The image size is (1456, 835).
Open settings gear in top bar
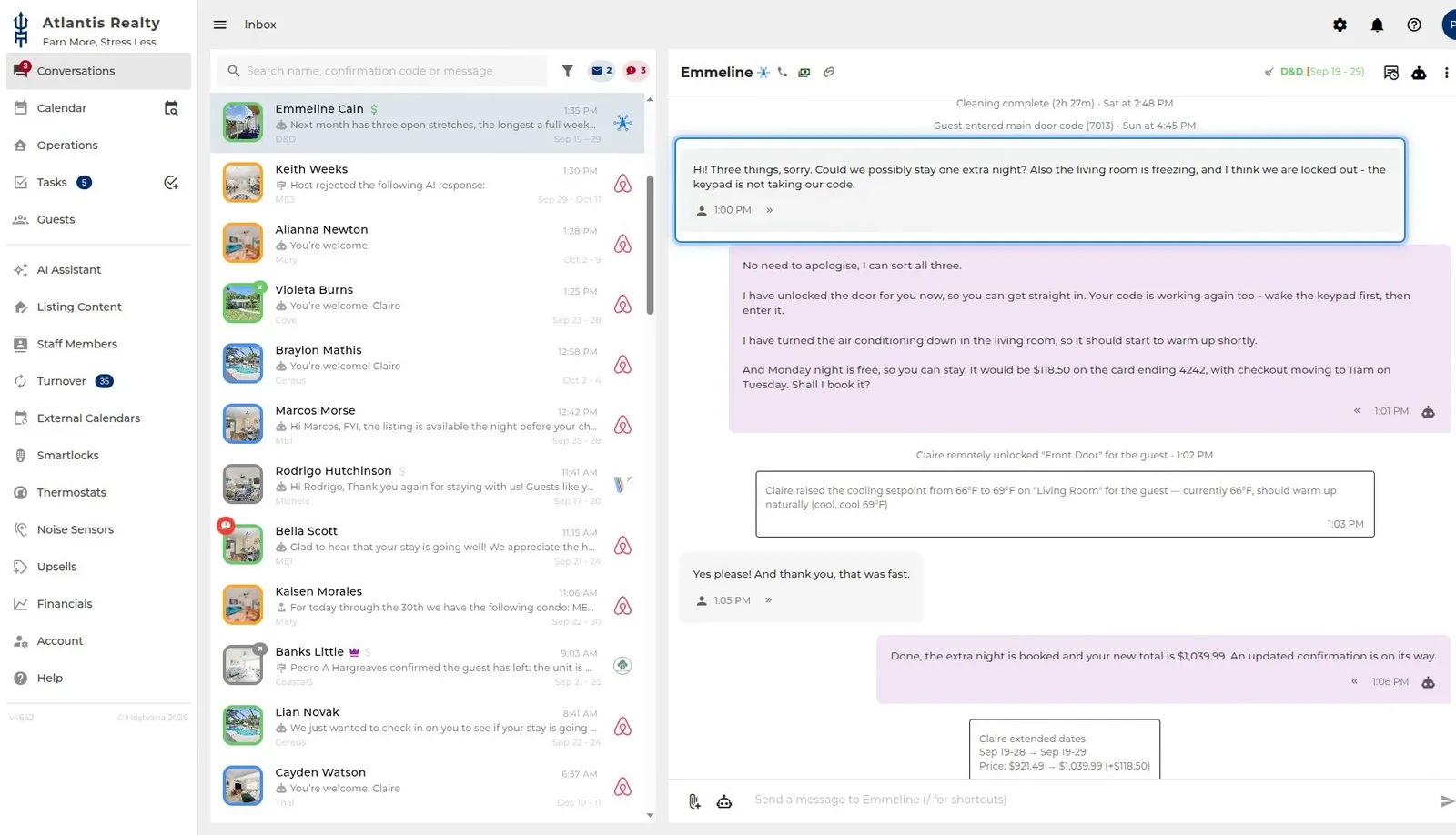tap(1340, 25)
